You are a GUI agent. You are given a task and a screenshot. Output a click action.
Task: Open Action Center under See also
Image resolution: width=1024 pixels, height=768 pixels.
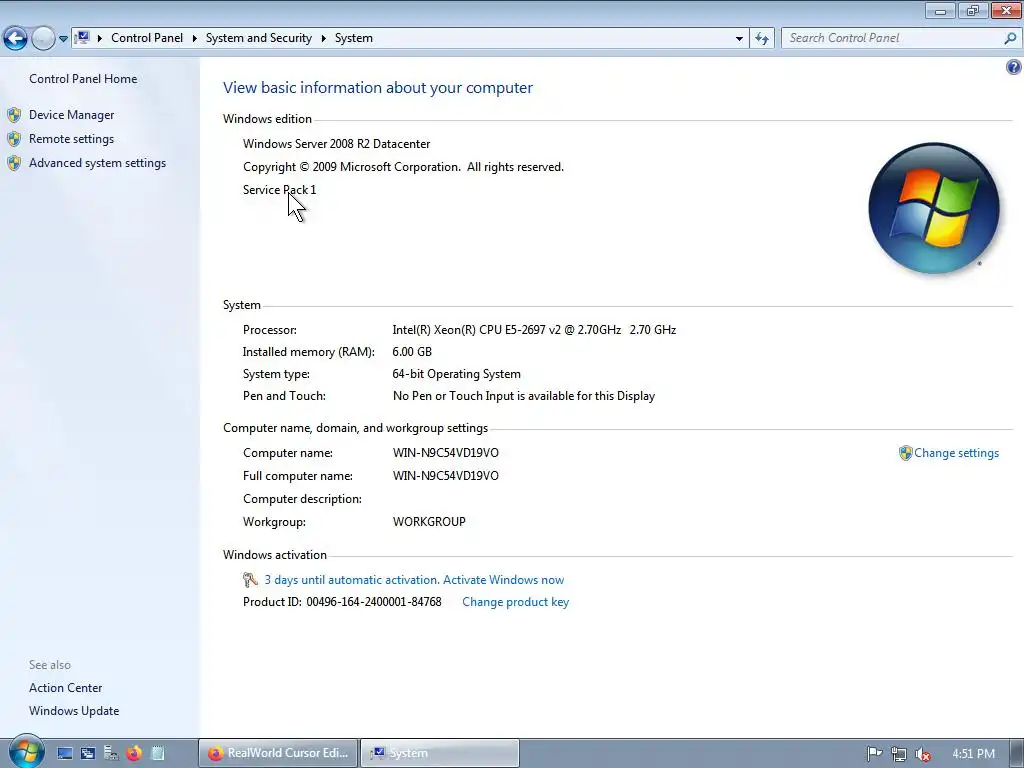(65, 688)
